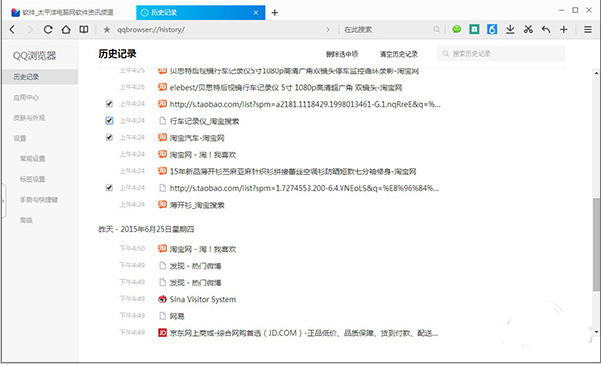This screenshot has height=365, width=601.
Task: Click the blue extension icon in toolbar
Action: point(492,29)
